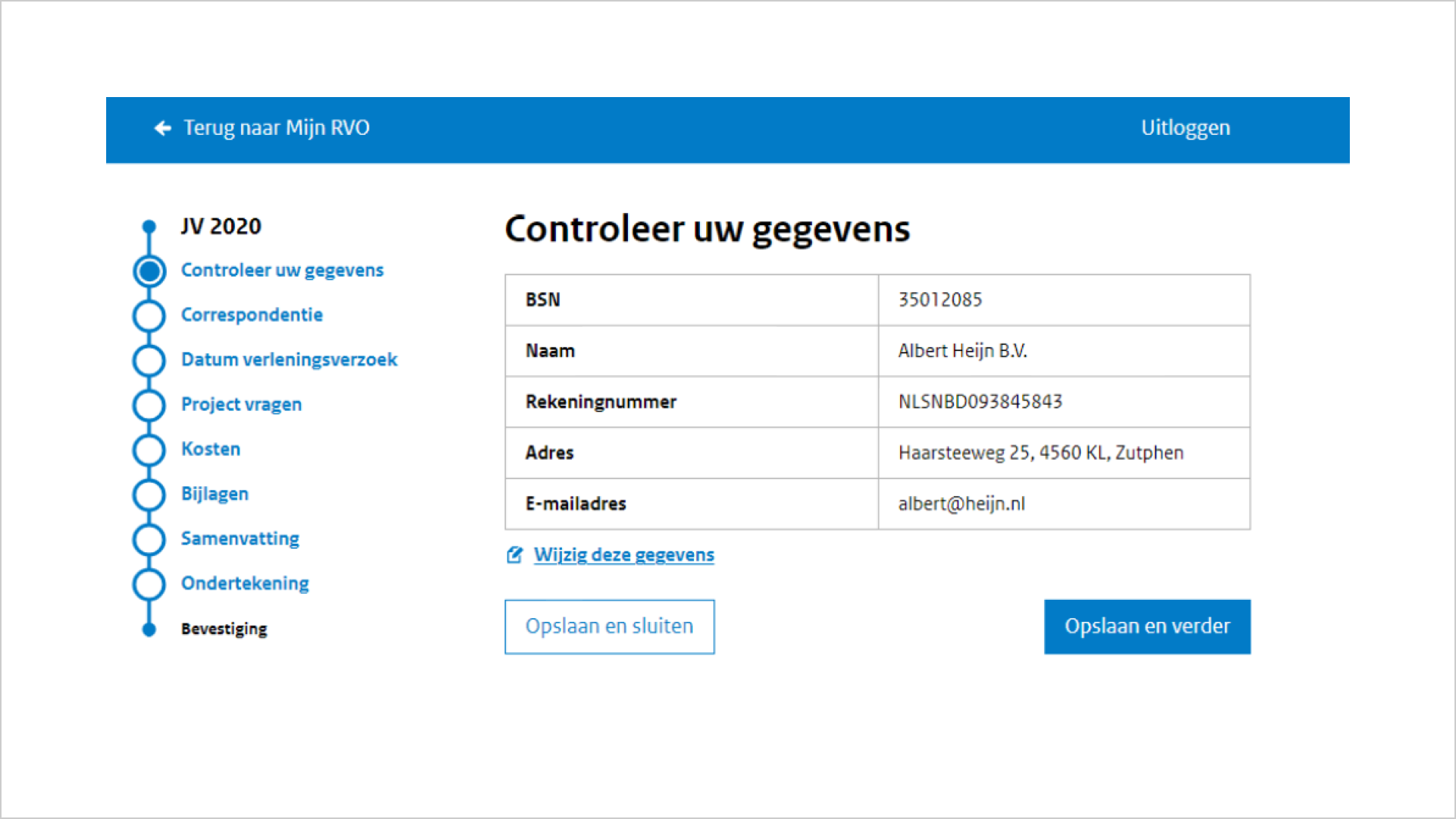Select the edit pencil icon beside Wijzig deze gegevens
Viewport: 1456px width, 819px height.
(514, 555)
